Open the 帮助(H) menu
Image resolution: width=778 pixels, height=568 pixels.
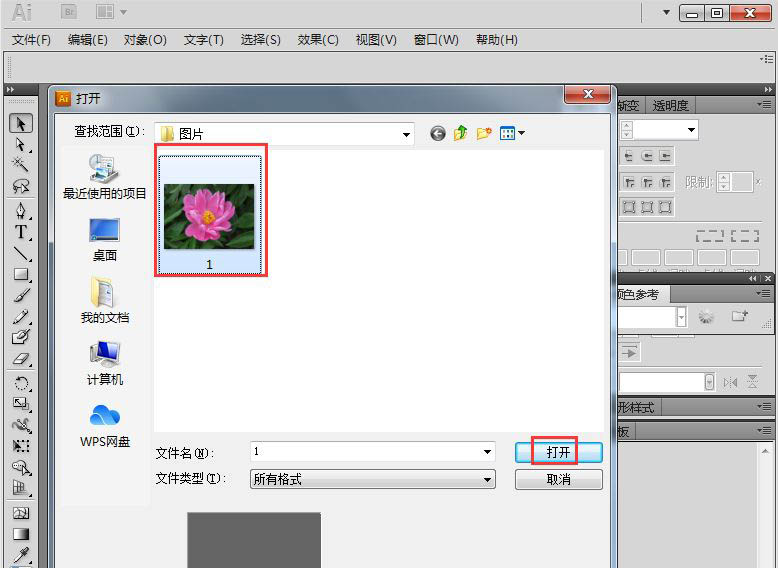coord(497,40)
